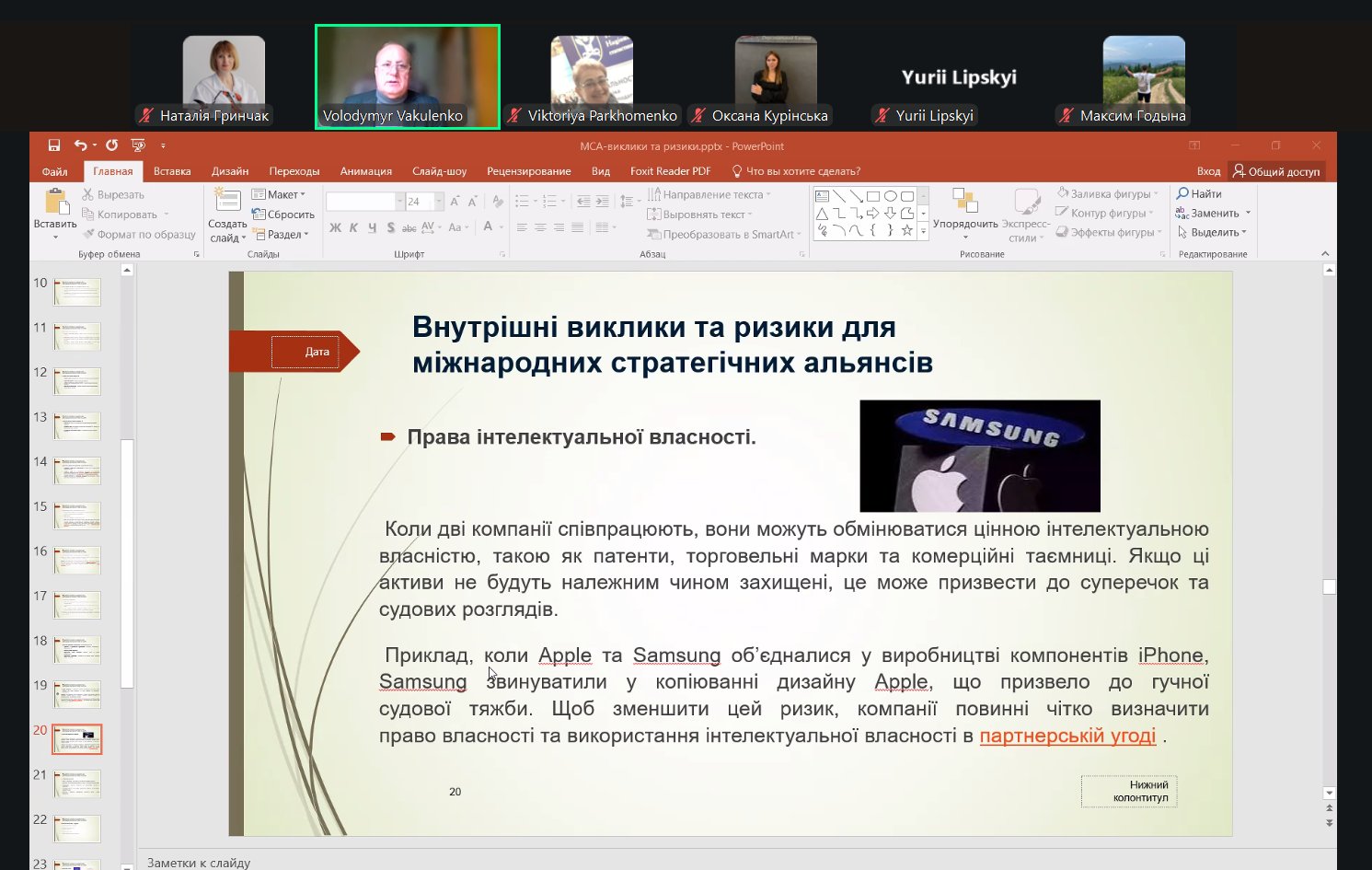Select the star shape in shapes gallery
The height and width of the screenshot is (870, 1372).
907,231
